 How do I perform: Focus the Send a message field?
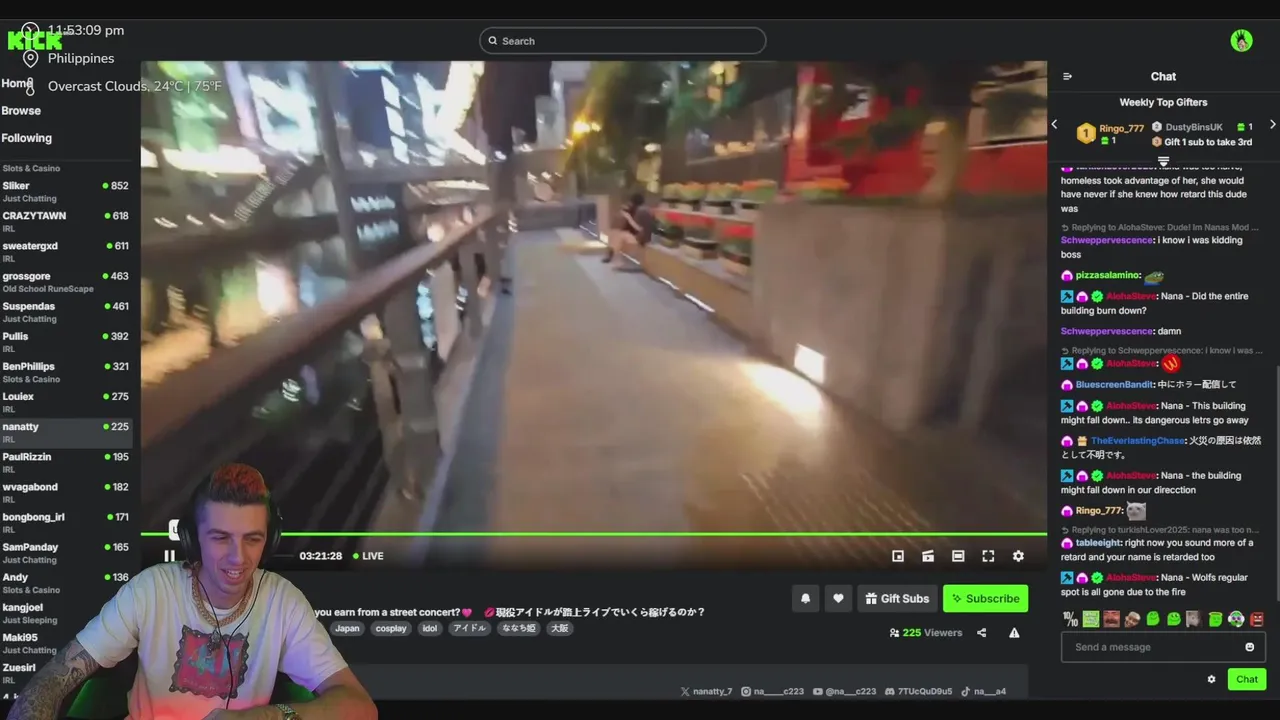tap(1163, 647)
